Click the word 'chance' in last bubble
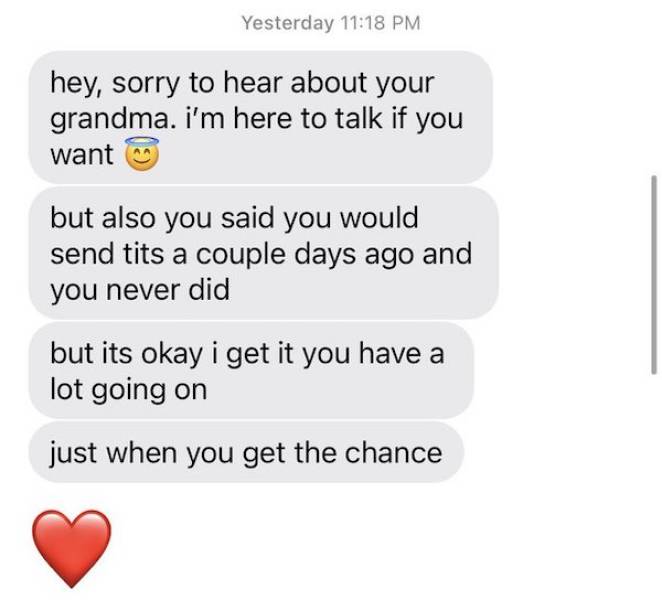 point(393,453)
